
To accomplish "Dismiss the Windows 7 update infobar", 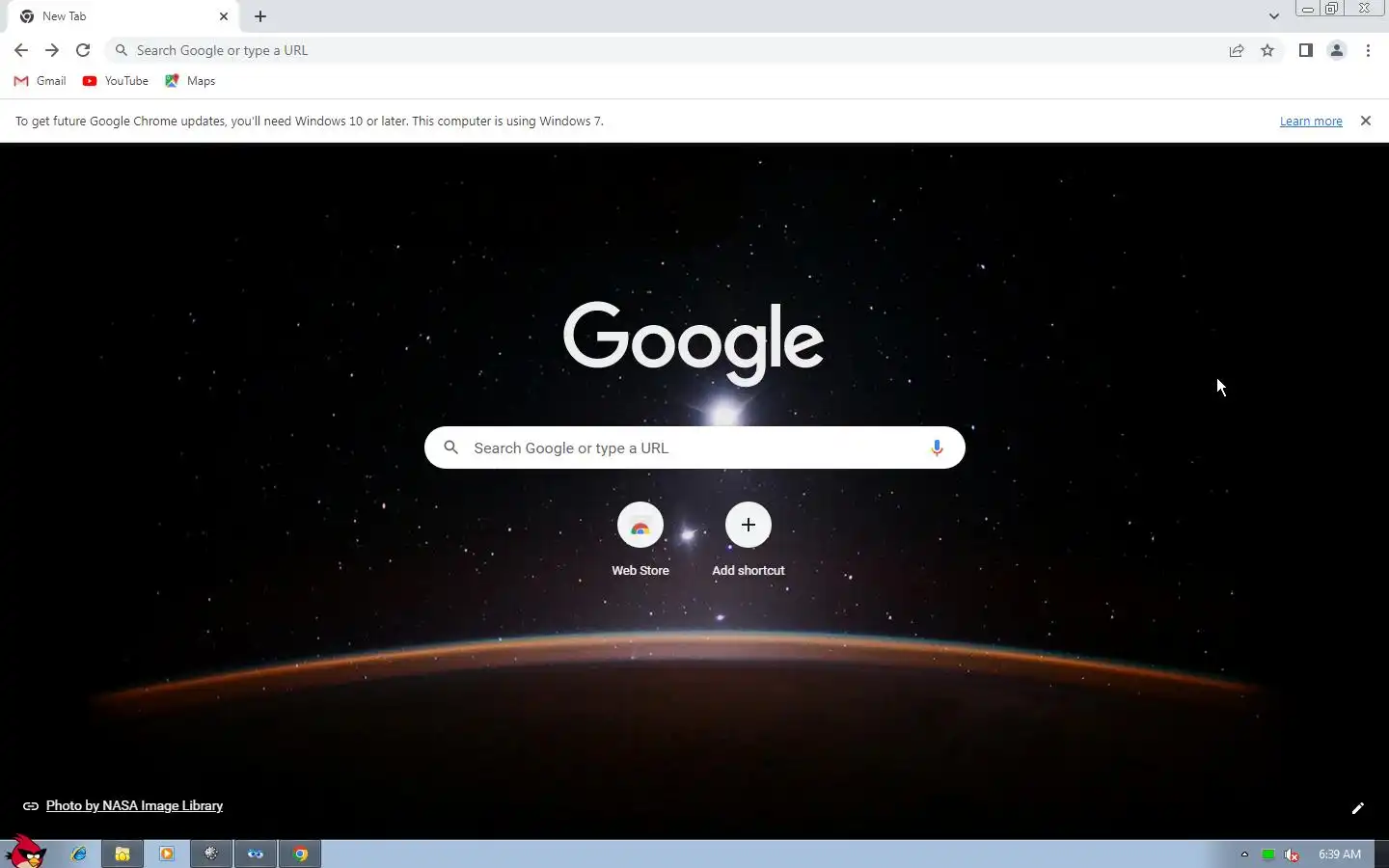I will click(x=1365, y=121).
